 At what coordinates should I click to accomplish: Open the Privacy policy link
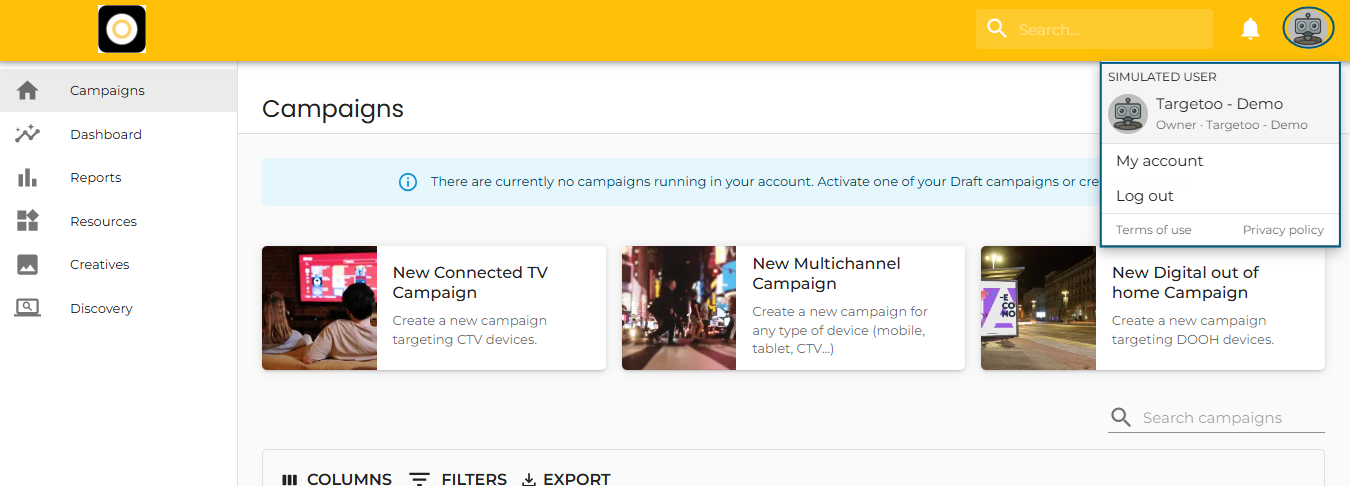tap(1283, 230)
